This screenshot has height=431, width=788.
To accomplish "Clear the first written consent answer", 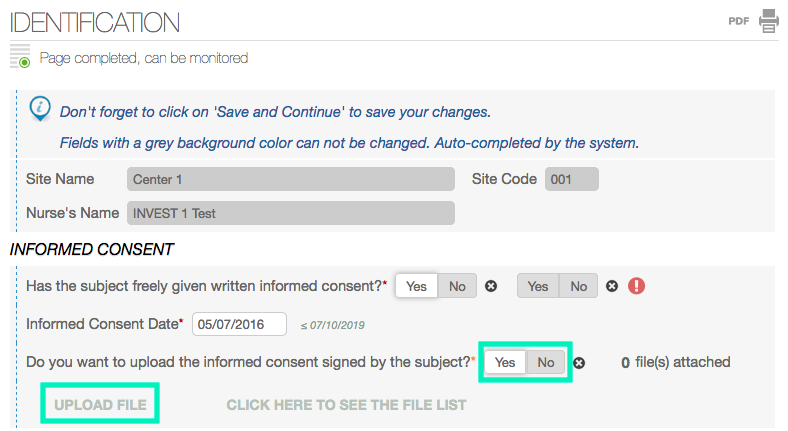I will click(x=491, y=286).
